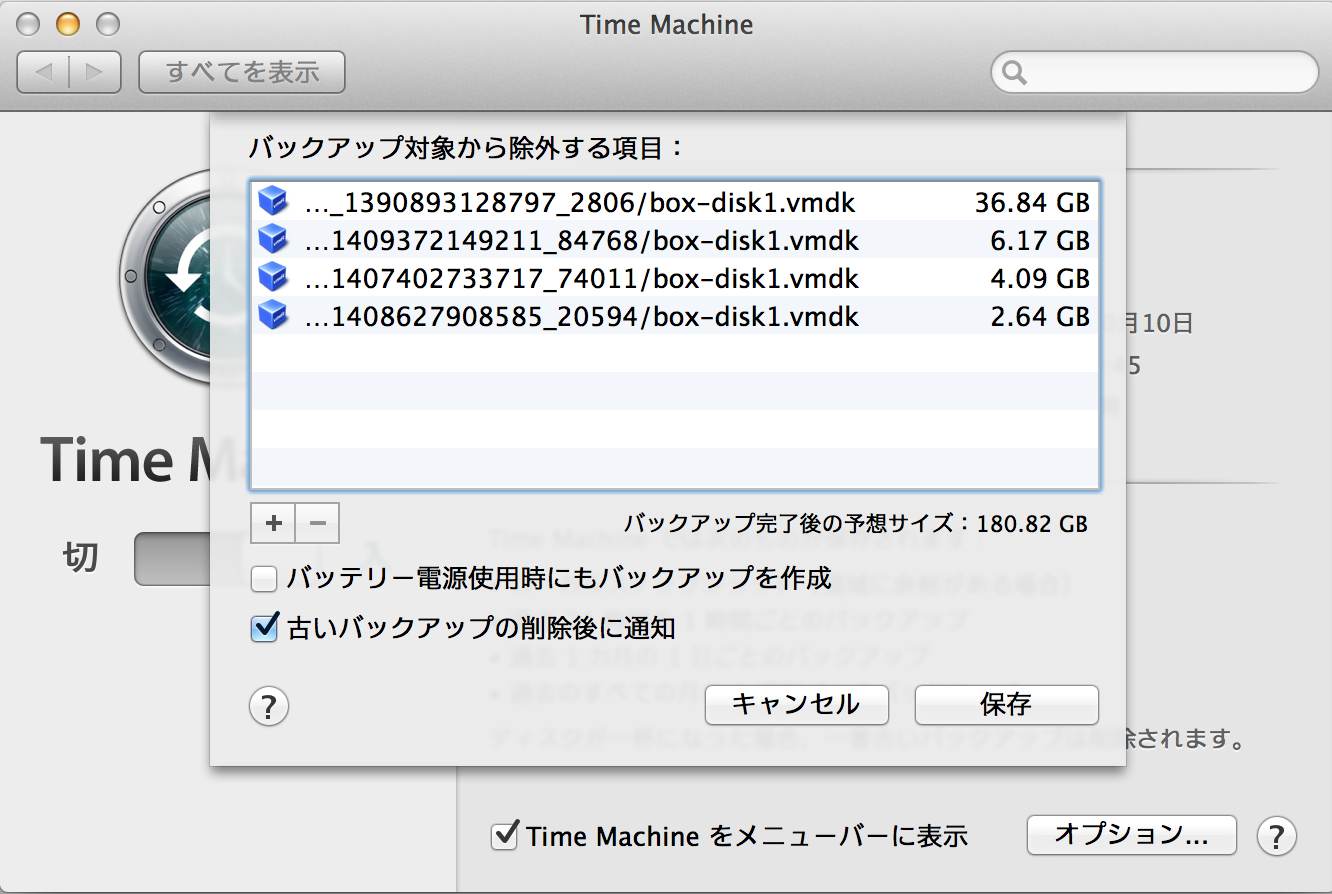Open the オプション… button
The width and height of the screenshot is (1332, 894).
[x=1132, y=835]
